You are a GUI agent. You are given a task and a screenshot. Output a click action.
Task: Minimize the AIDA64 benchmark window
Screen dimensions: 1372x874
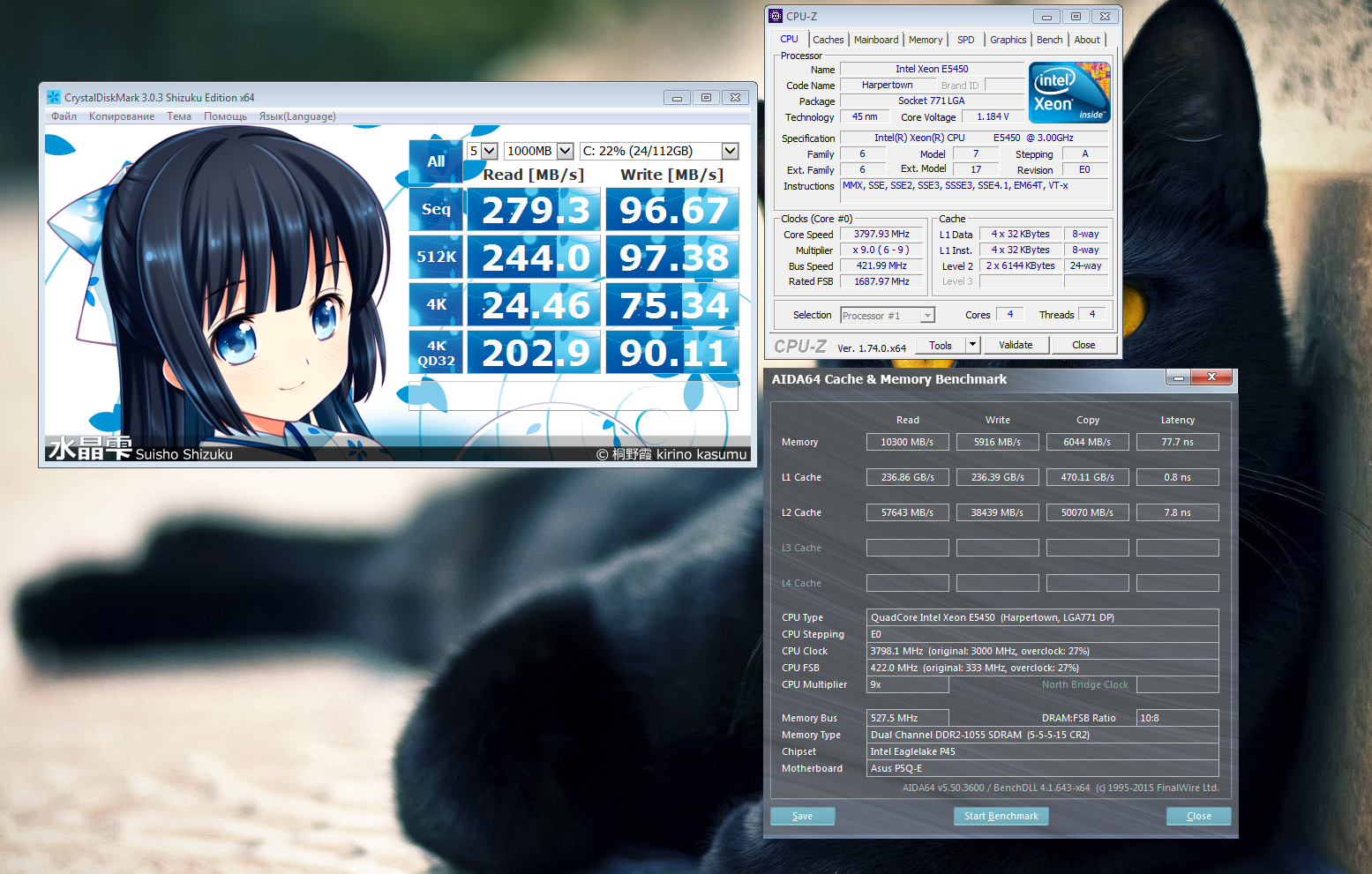1178,377
